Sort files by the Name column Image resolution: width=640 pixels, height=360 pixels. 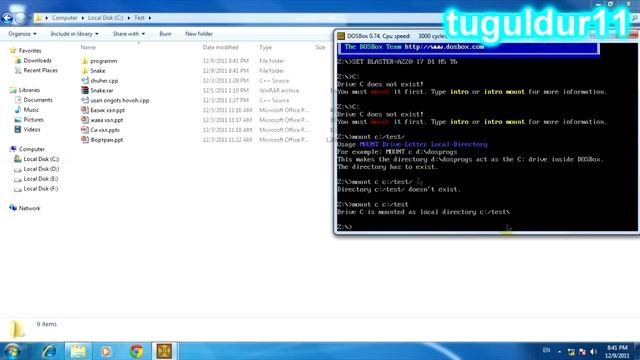click(88, 47)
